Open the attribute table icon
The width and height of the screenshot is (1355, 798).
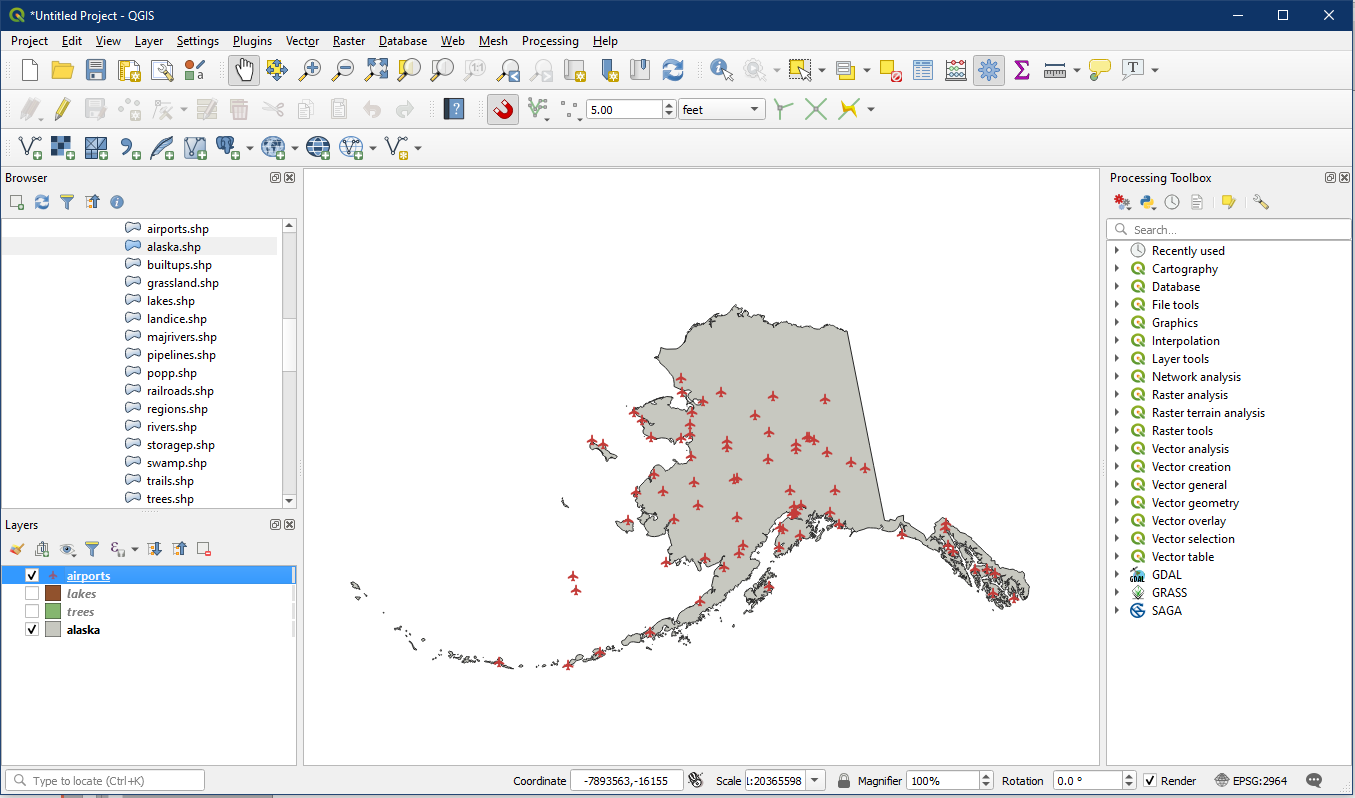point(923,70)
